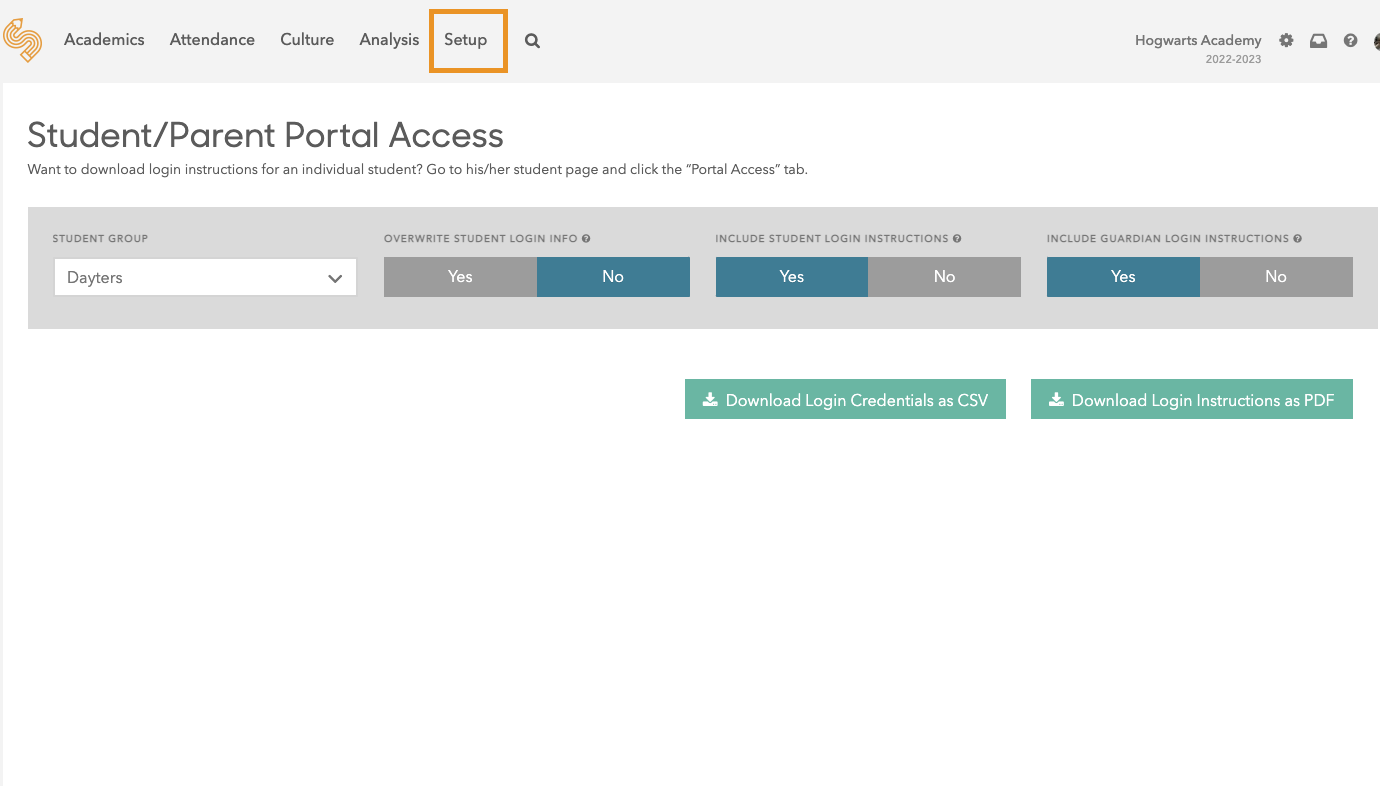Open the inbox tray icon

coord(1318,41)
